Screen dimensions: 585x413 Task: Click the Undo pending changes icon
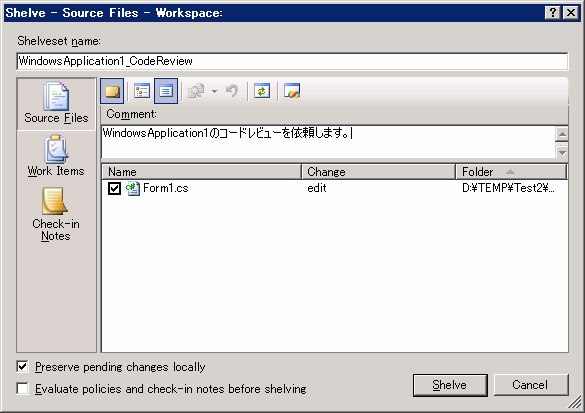[232, 91]
